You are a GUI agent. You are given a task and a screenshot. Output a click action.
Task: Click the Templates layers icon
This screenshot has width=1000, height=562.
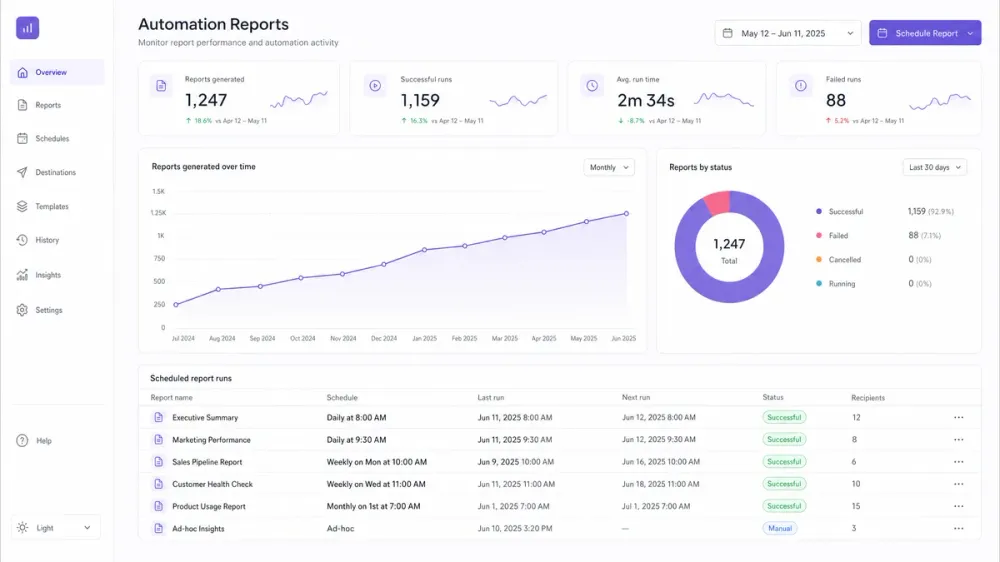point(22,206)
